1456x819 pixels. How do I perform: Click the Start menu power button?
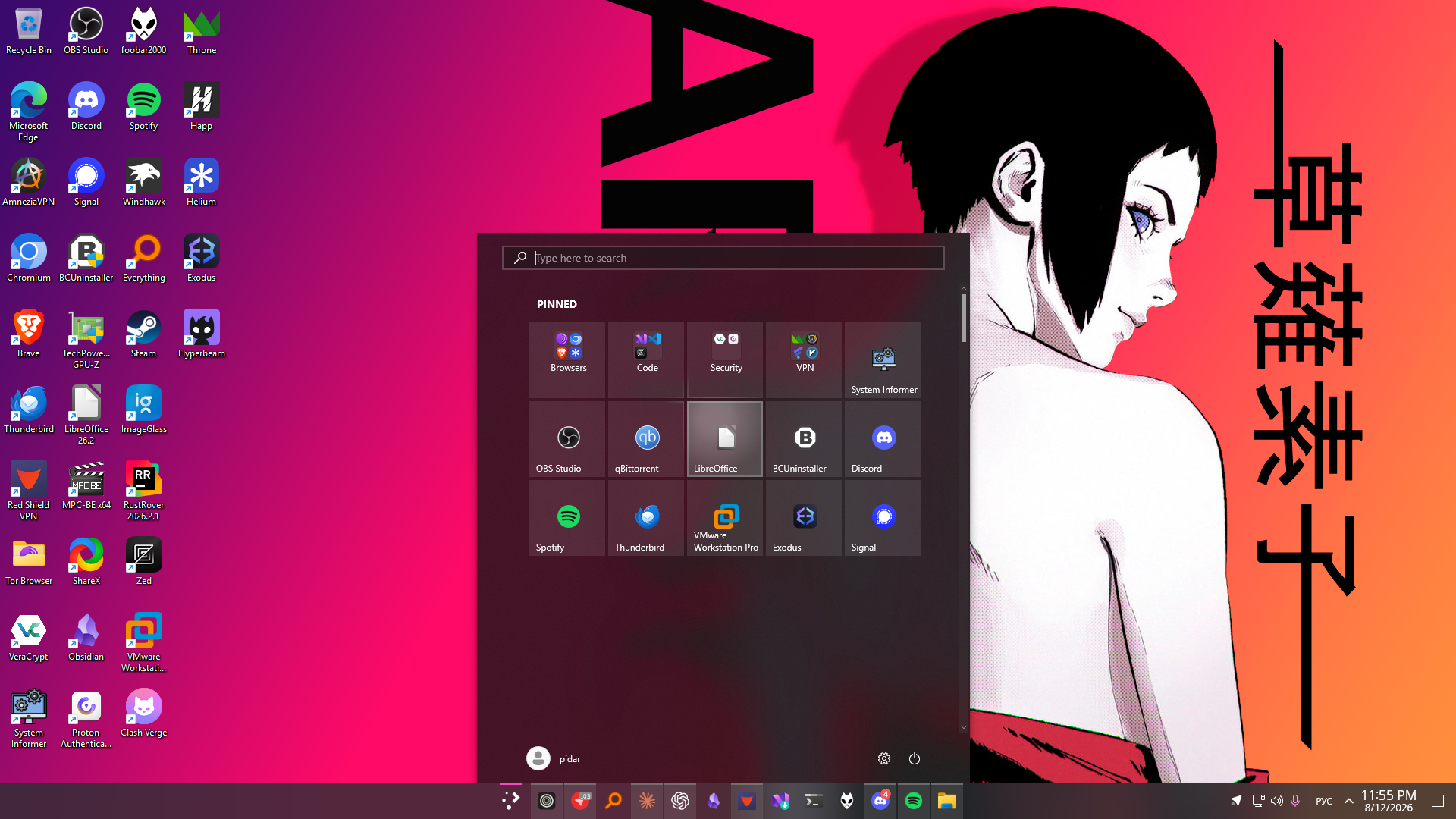tap(915, 758)
